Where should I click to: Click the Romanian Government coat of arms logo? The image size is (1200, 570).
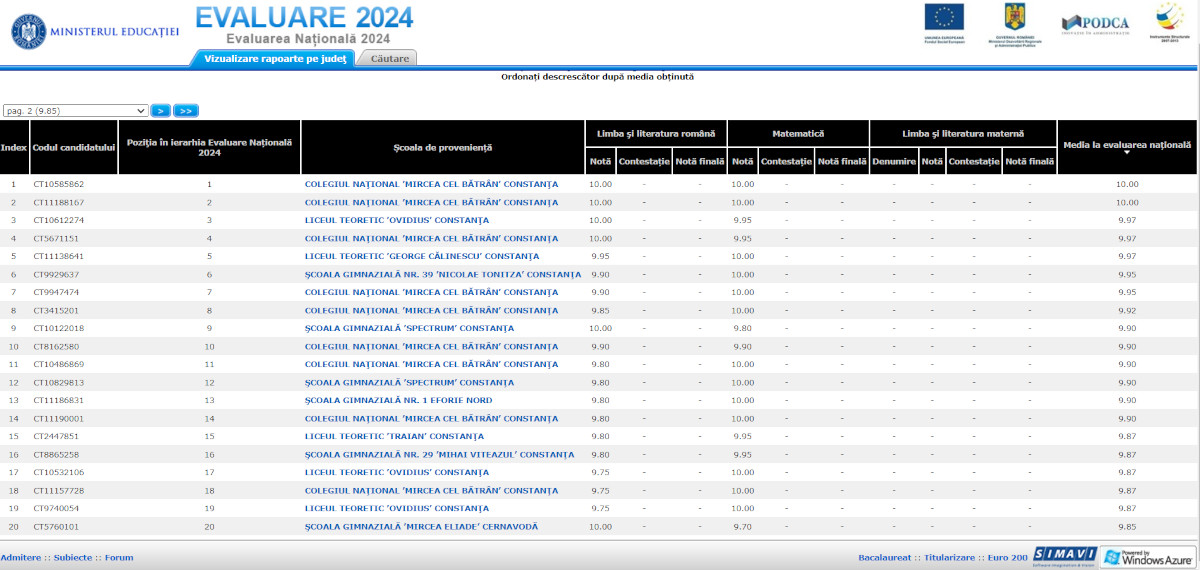pyautogui.click(x=1014, y=17)
